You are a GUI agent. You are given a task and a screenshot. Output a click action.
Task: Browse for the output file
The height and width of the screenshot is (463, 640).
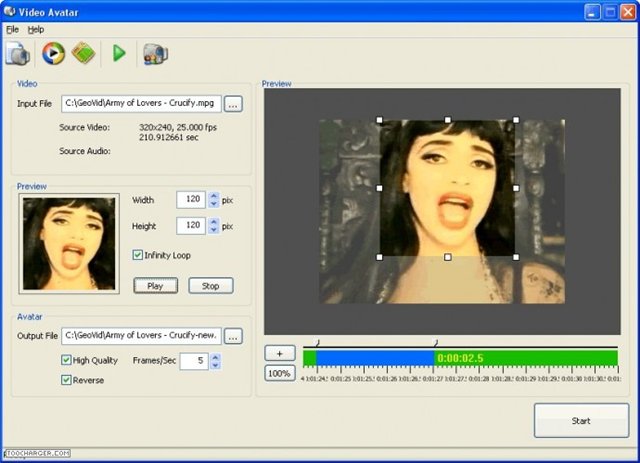pyautogui.click(x=233, y=336)
